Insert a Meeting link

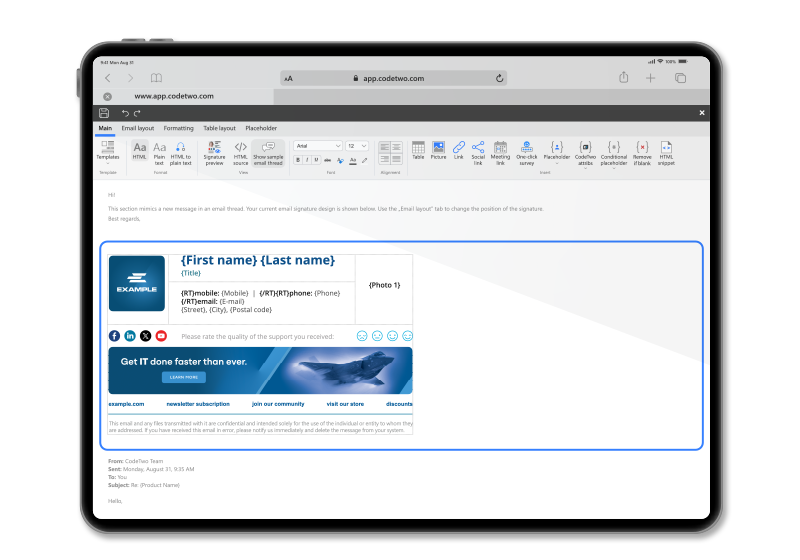tap(500, 153)
